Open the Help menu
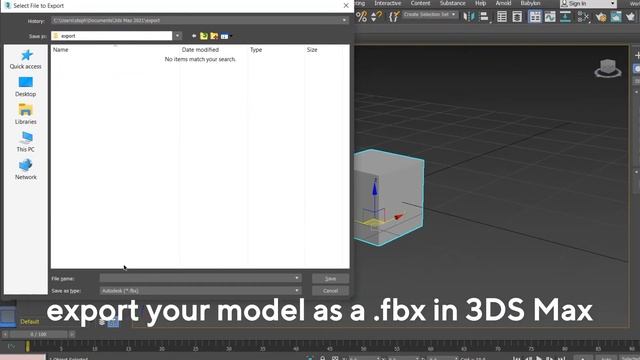The width and height of the screenshot is (640, 360). tap(480, 3)
